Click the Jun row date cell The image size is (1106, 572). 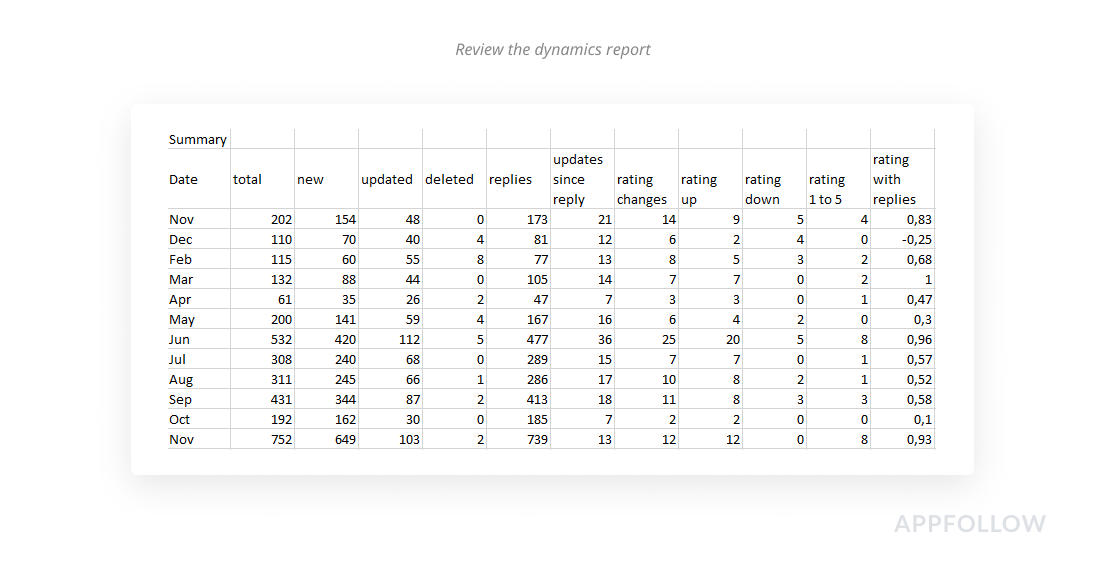[198, 339]
